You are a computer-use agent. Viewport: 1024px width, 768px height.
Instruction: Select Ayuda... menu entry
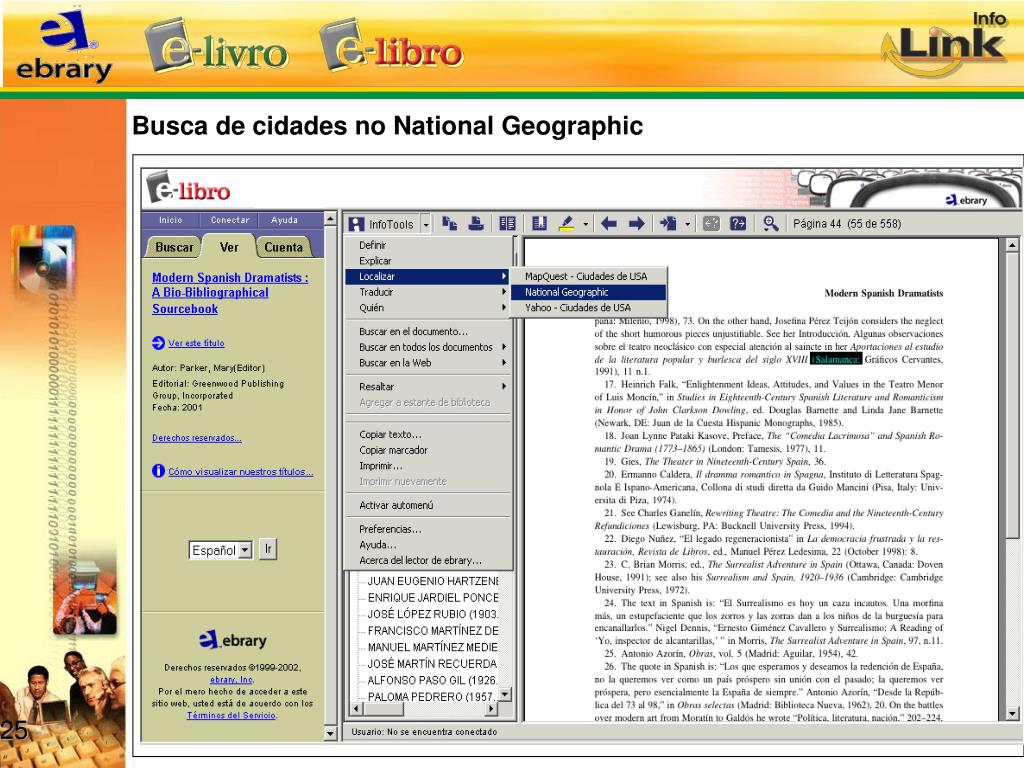click(428, 545)
